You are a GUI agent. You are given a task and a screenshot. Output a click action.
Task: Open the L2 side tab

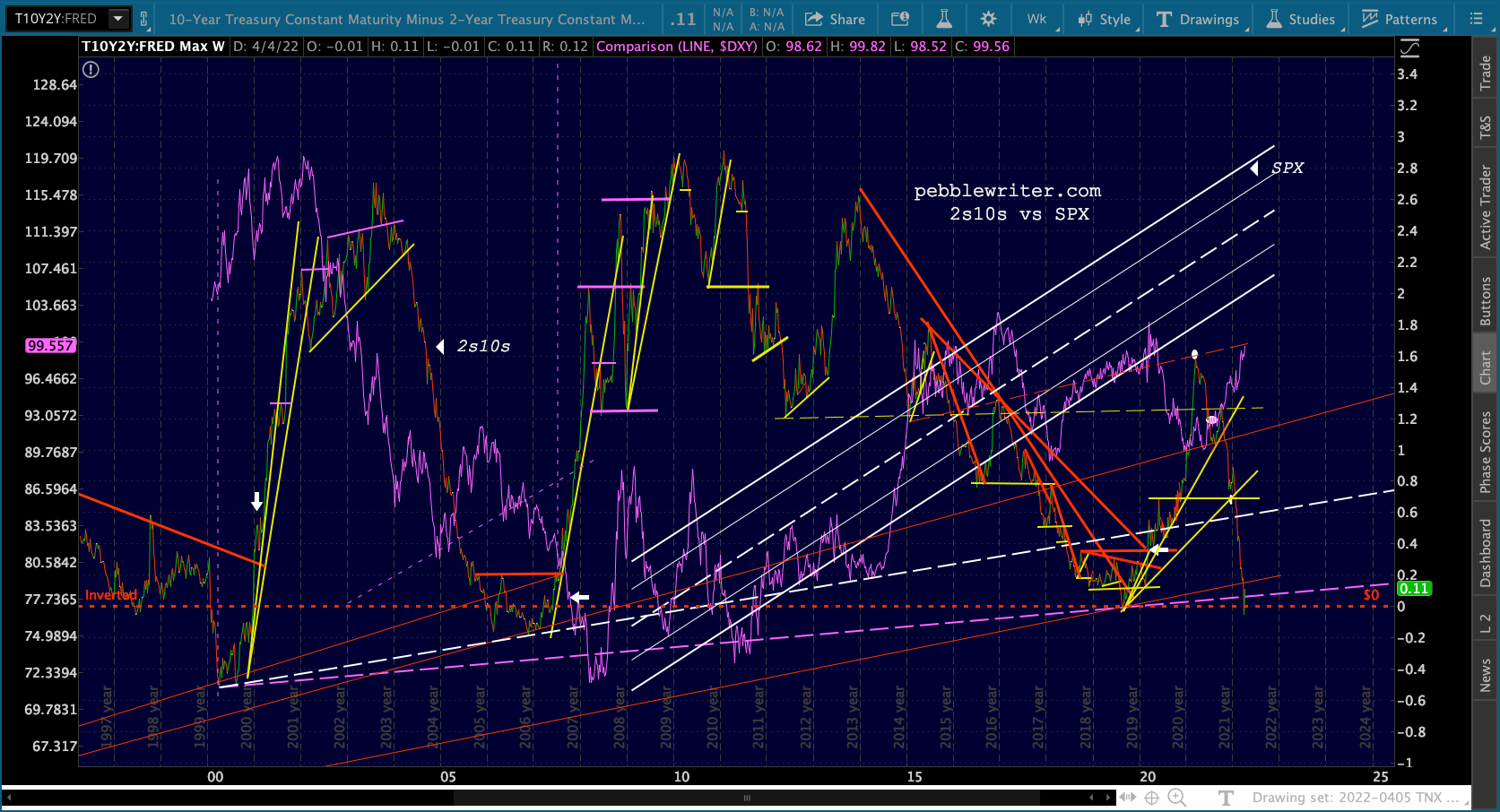point(1486,624)
